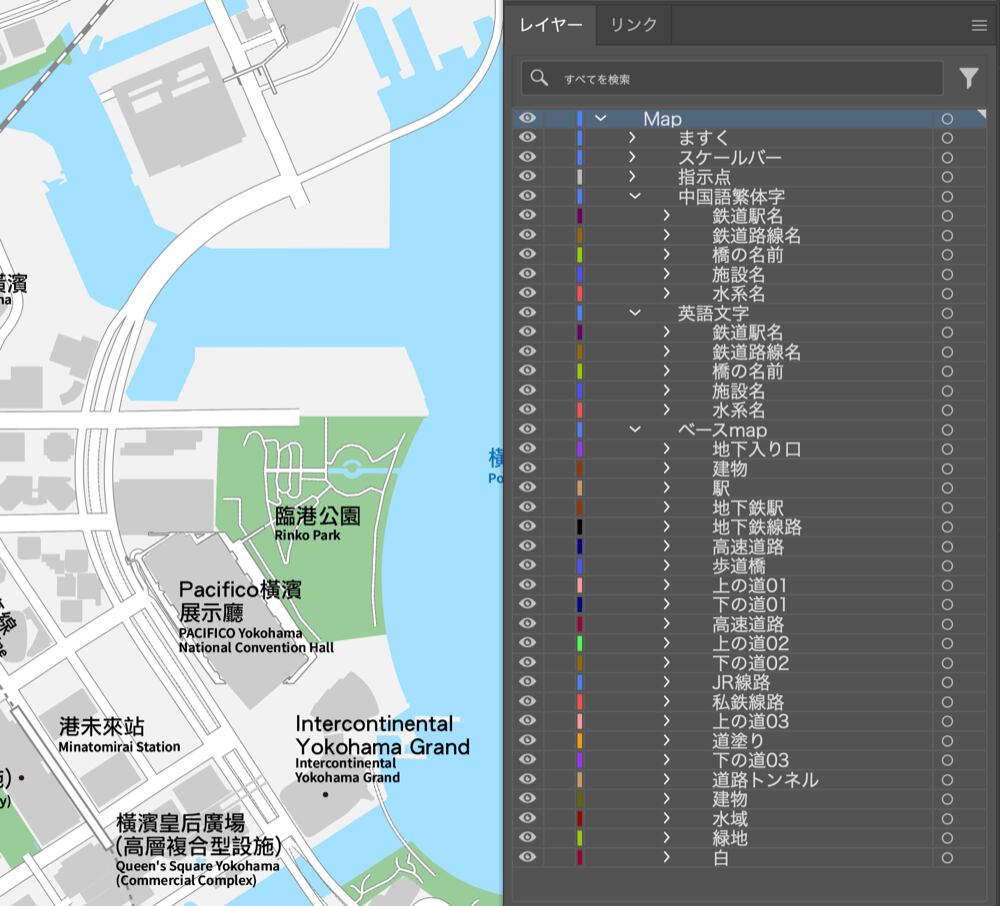Screen dimensions: 1000x906
Task: Click the magnifier icon in the search box
Action: coord(540,78)
